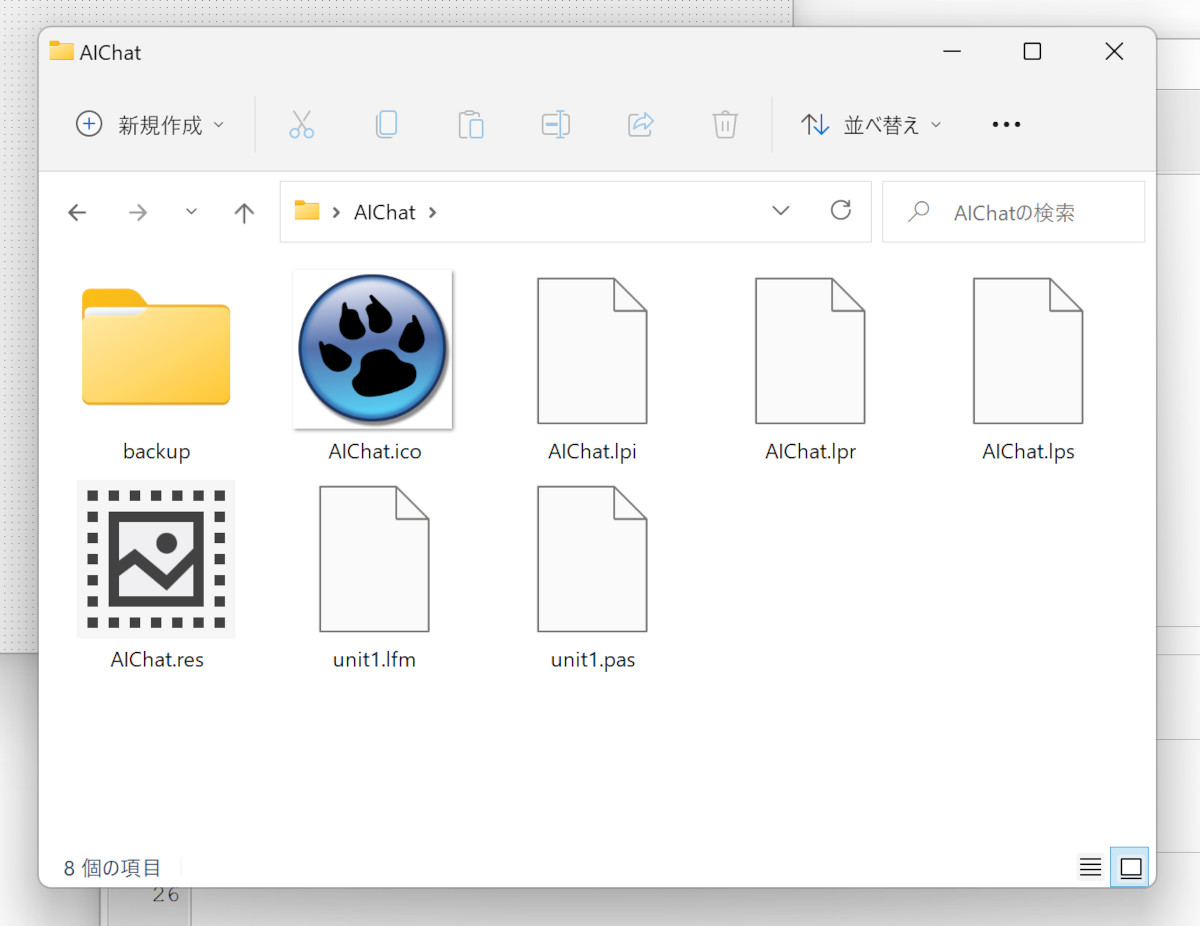Viewport: 1200px width, 926px height.
Task: Expand the recent locations chevron
Action: 192,212
